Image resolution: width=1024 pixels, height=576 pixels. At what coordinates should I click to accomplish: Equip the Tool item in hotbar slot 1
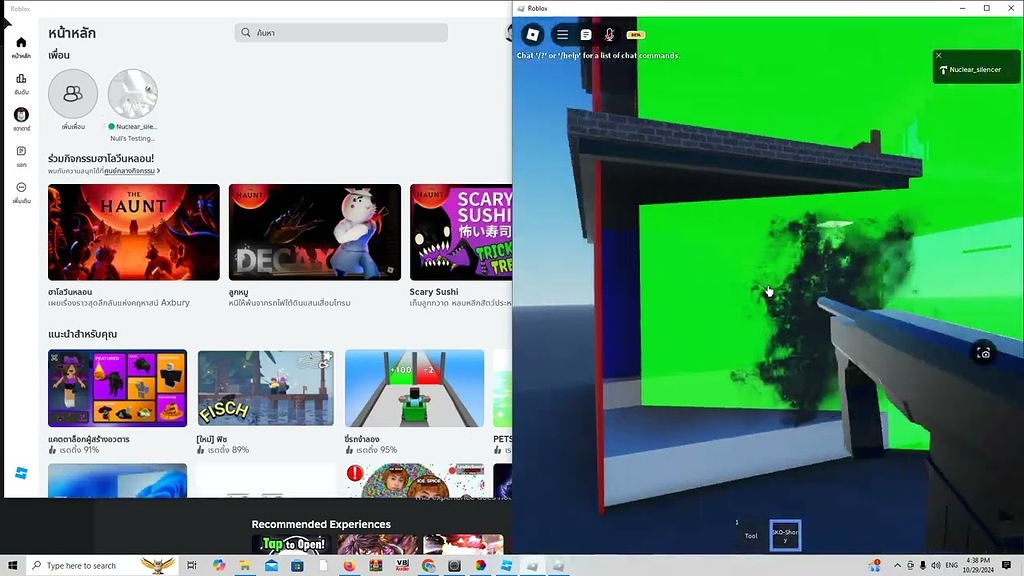point(750,535)
